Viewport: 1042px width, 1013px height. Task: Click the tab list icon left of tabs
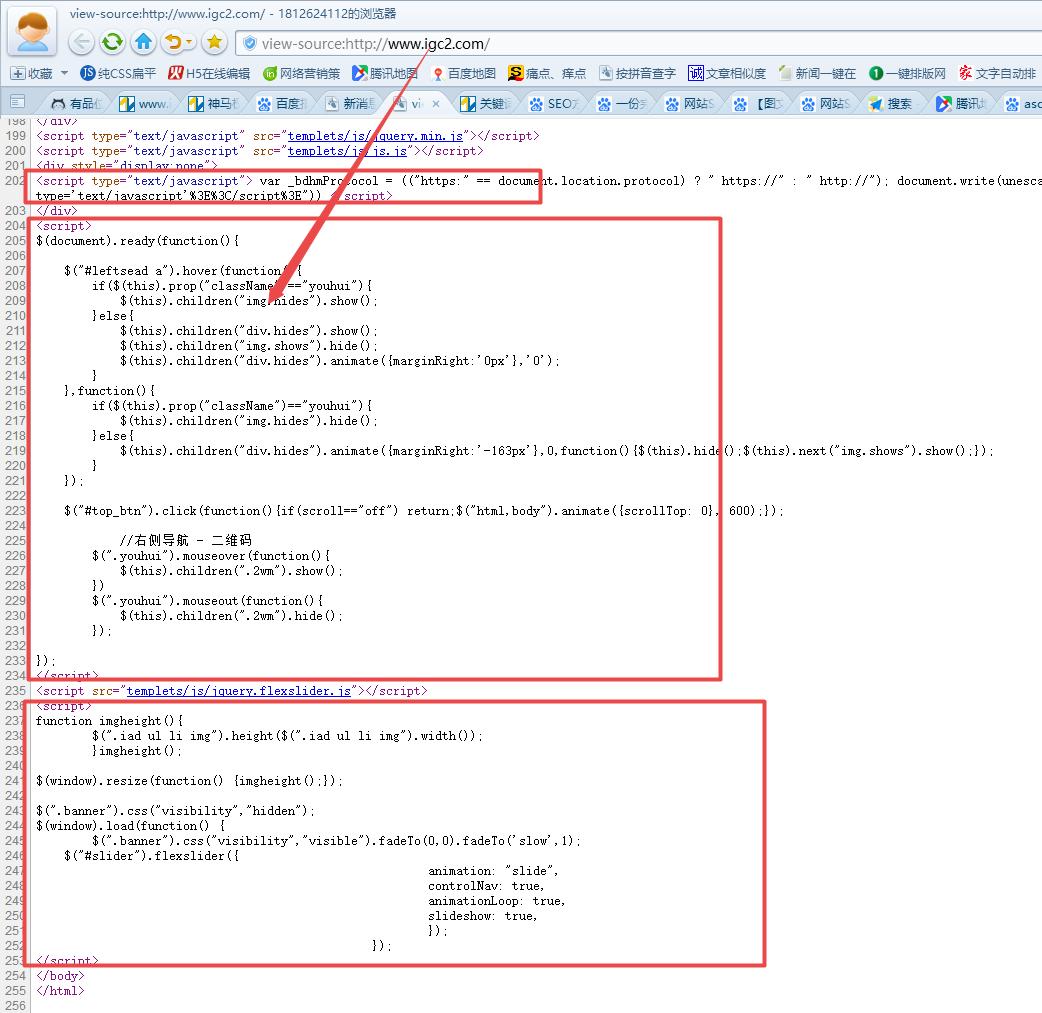tap(17, 103)
